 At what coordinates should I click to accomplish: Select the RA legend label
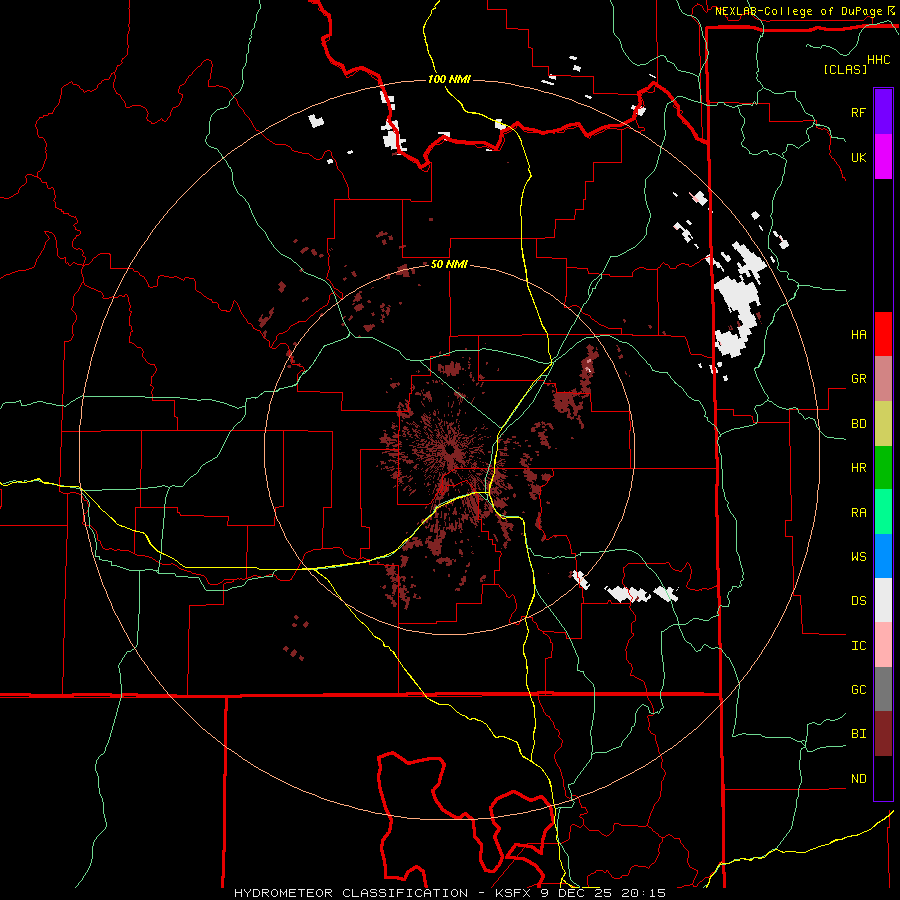(858, 512)
